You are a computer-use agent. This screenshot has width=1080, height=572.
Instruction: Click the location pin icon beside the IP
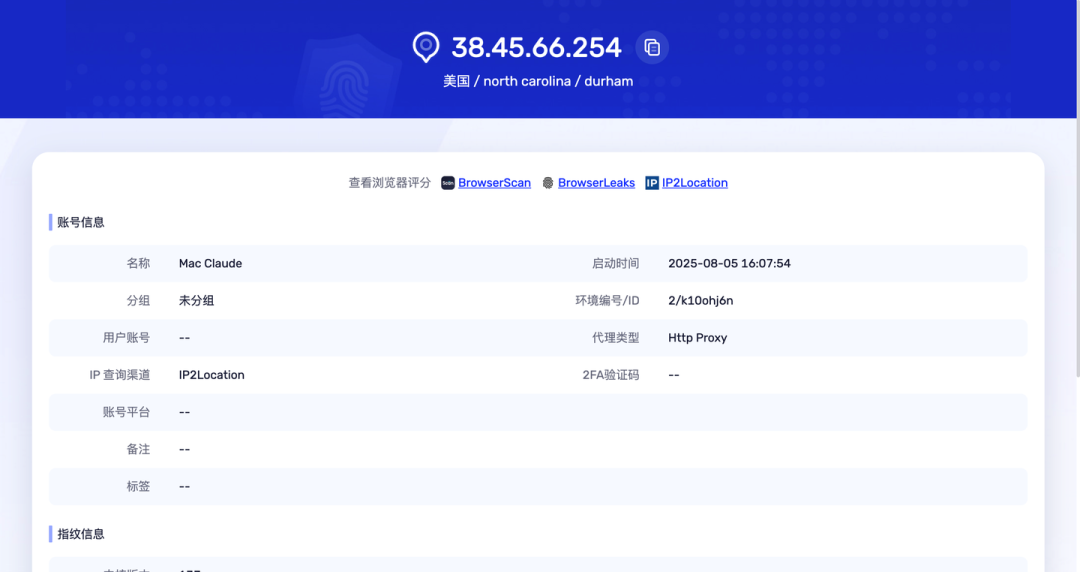click(x=426, y=48)
